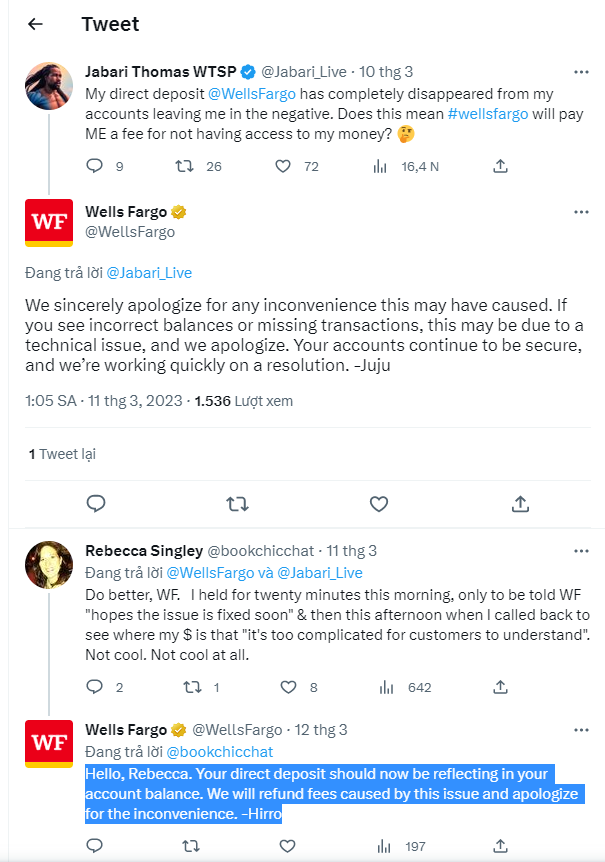Image resolution: width=605 pixels, height=862 pixels.
Task: Open more options for Jabari Thomas's tweet
Action: (580, 73)
